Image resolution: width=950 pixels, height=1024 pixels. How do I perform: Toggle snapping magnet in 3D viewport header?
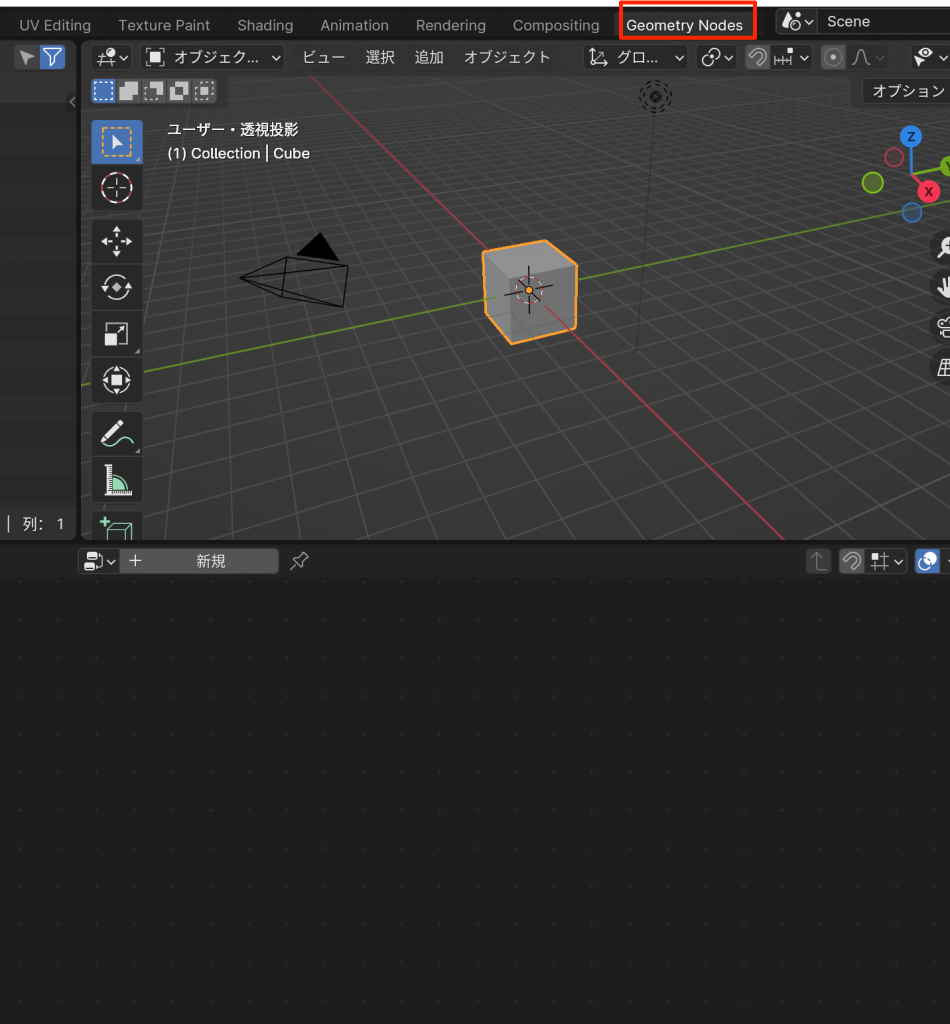click(x=757, y=58)
